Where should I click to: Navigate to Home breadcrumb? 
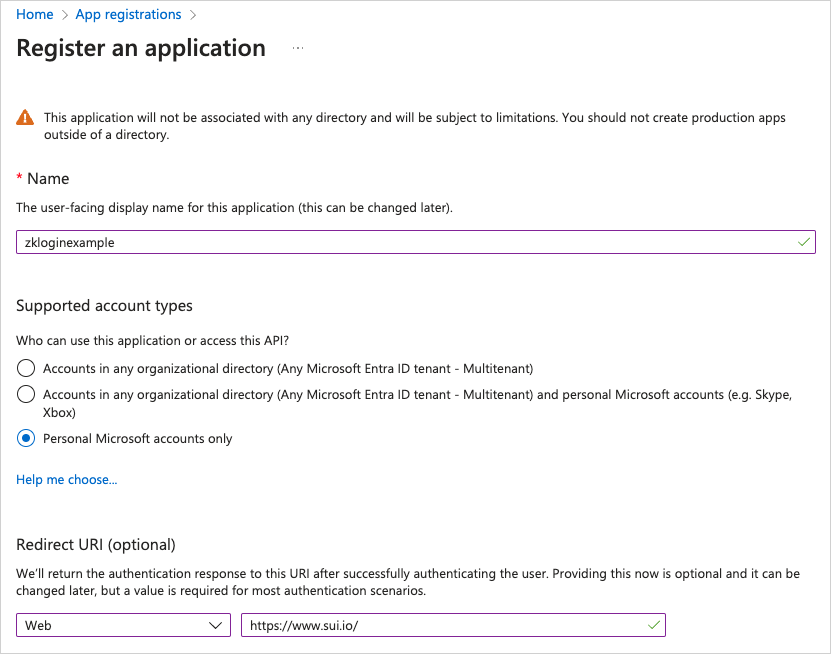(35, 14)
